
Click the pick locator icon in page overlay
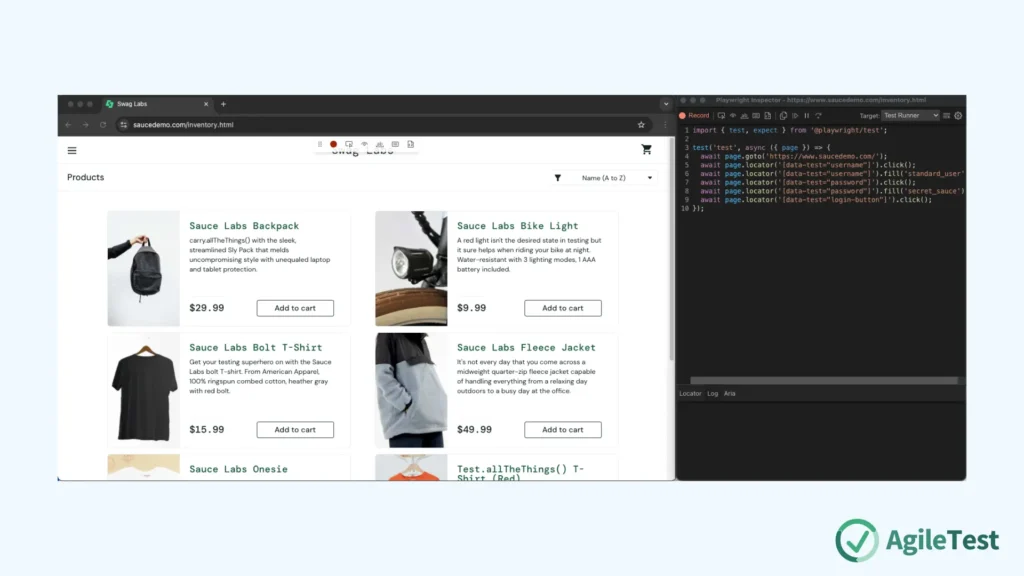pyautogui.click(x=349, y=144)
